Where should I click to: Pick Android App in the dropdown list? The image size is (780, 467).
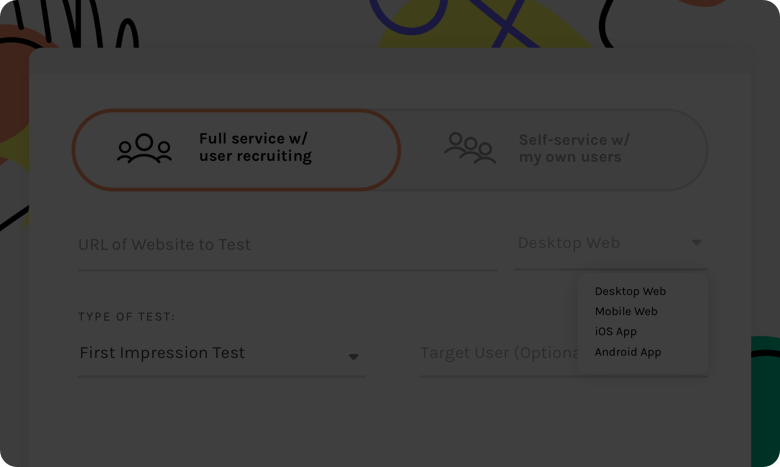click(x=628, y=352)
